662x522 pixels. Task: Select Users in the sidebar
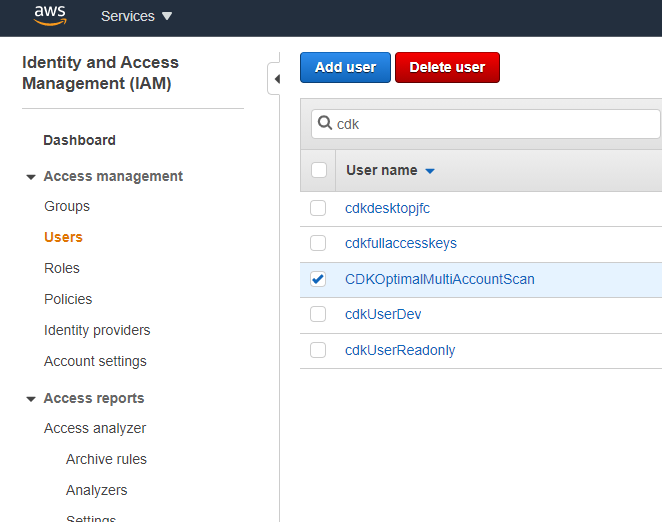63,237
